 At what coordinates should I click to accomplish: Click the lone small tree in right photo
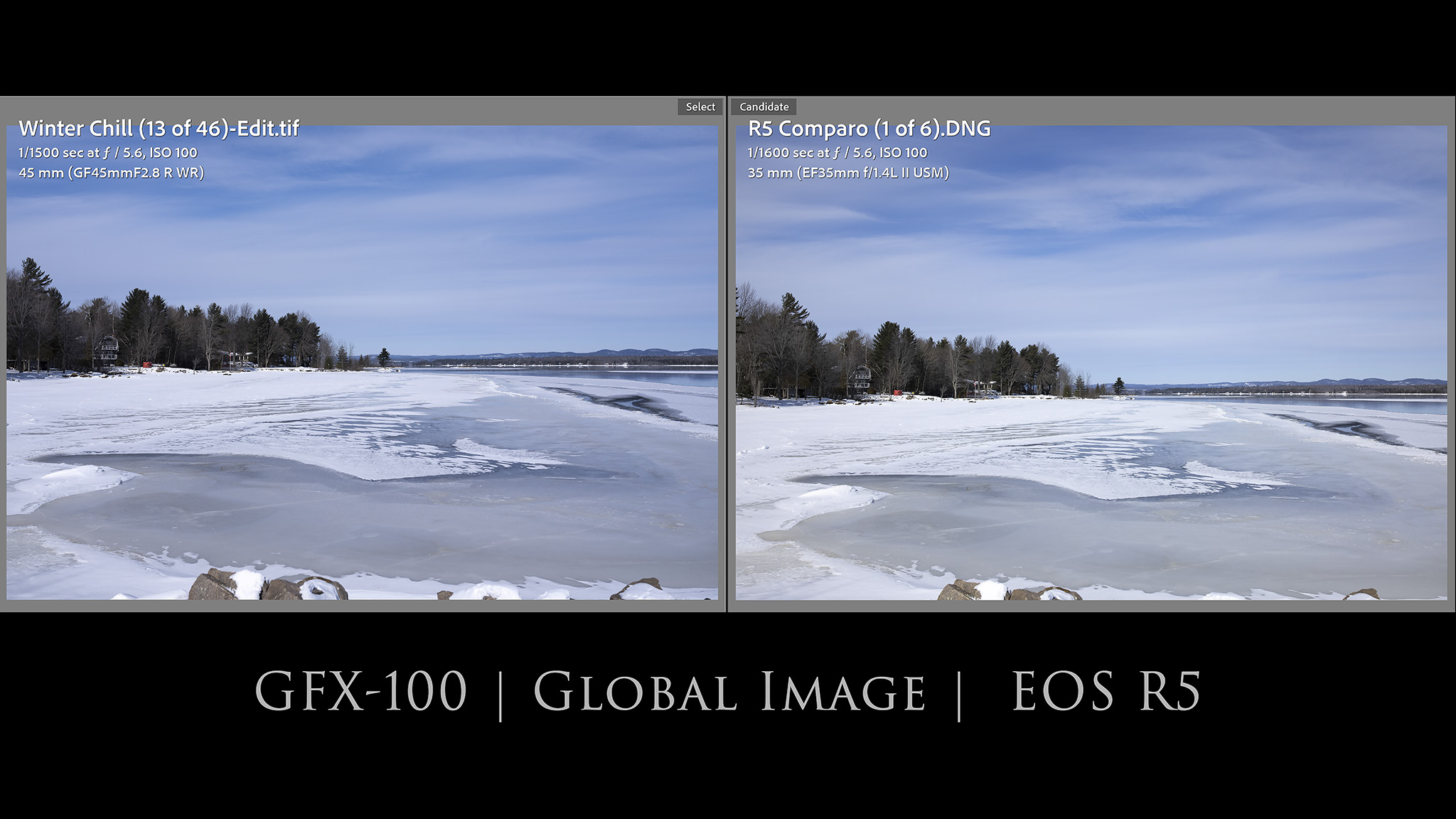[x=1118, y=386]
